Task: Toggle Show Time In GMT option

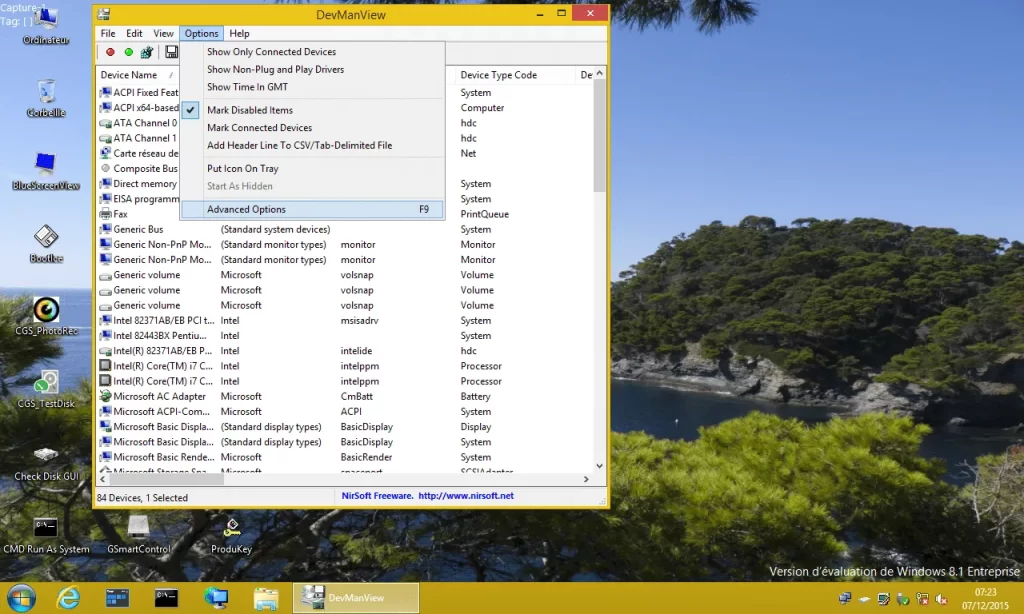Action: (312, 87)
